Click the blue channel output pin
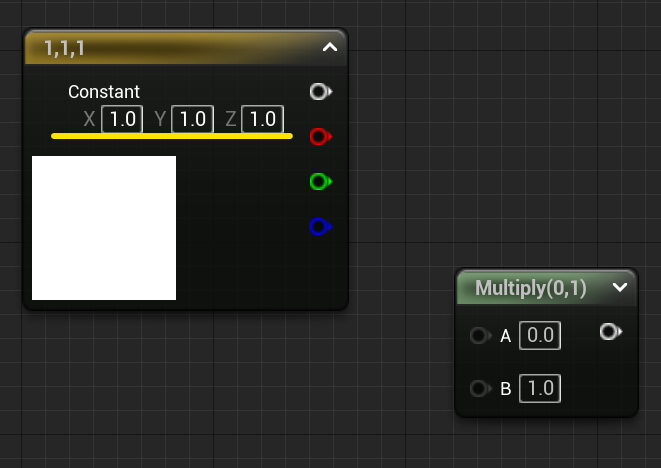 pos(320,226)
